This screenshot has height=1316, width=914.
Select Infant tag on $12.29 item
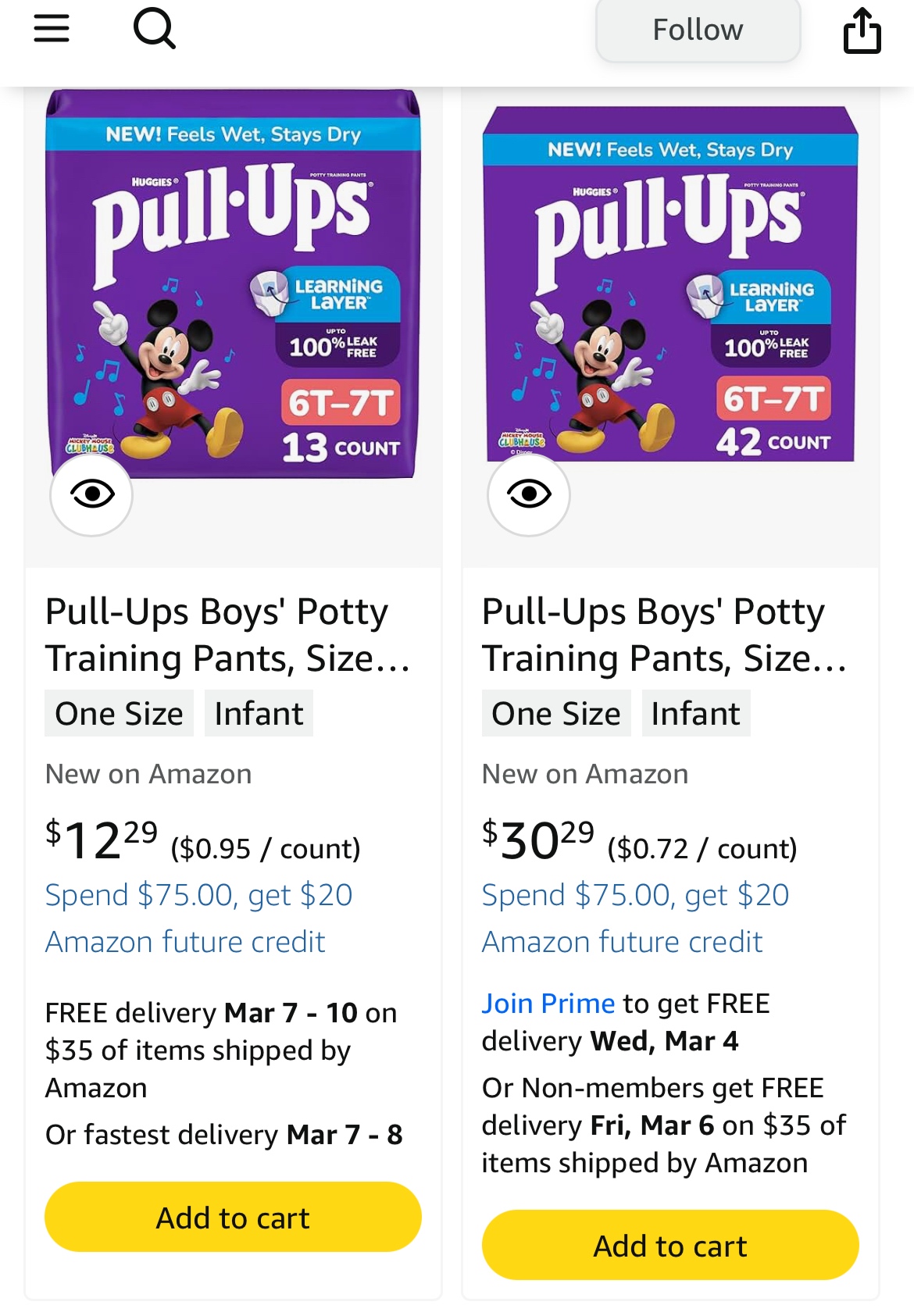[259, 713]
